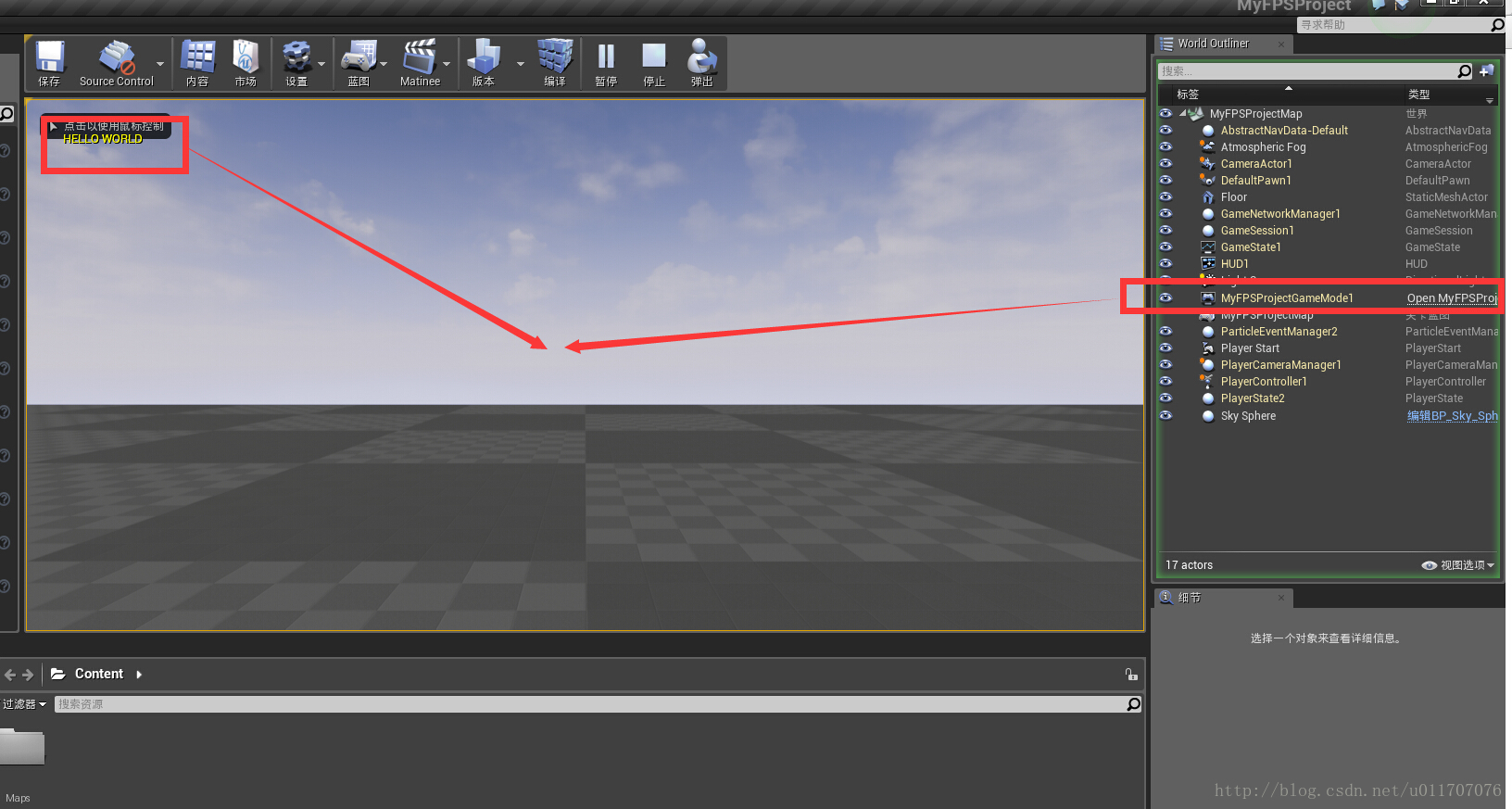The width and height of the screenshot is (1512, 809).
Task: Toggle visibility of Atmospheric Fog
Action: click(1165, 147)
